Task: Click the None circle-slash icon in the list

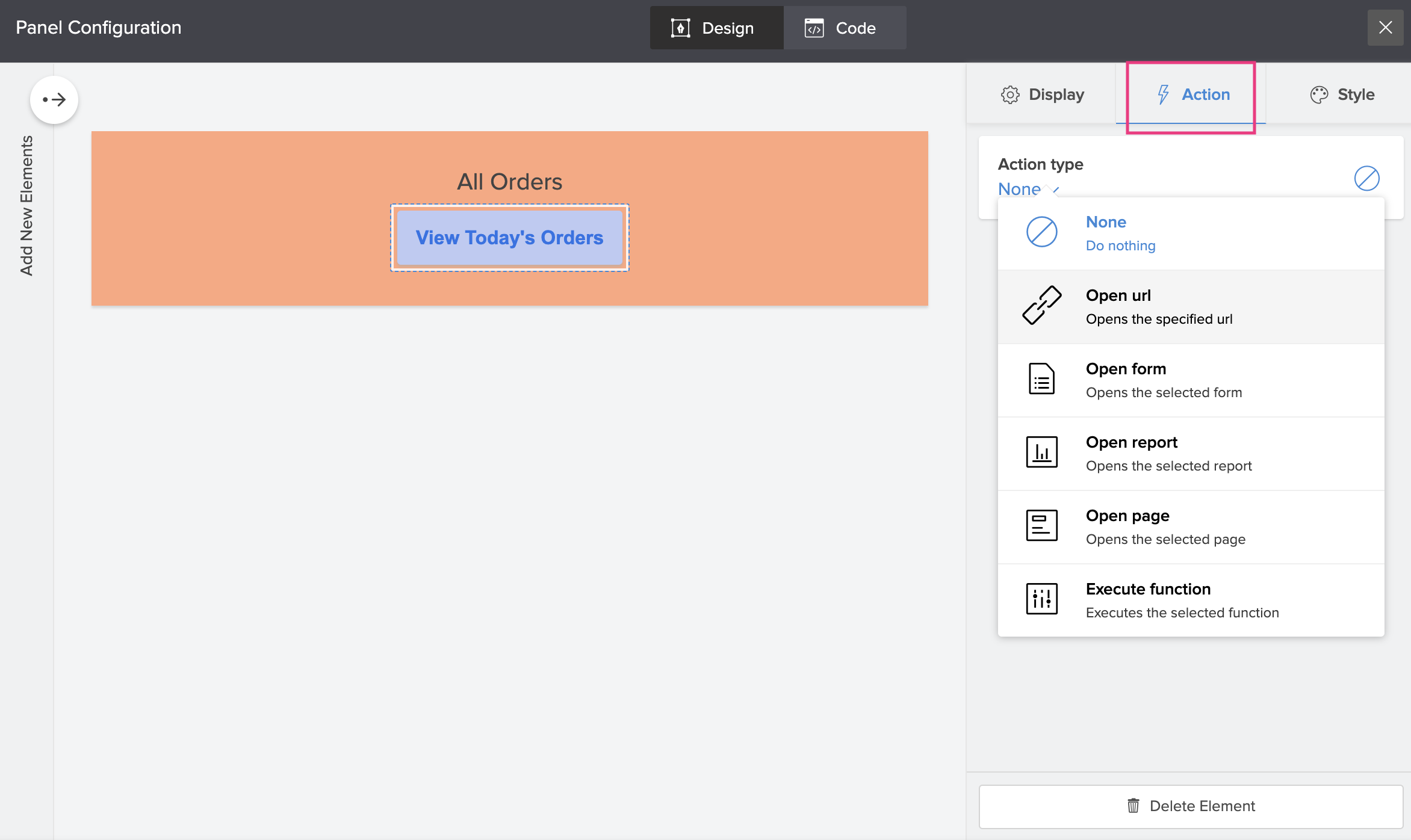Action: coord(1041,232)
